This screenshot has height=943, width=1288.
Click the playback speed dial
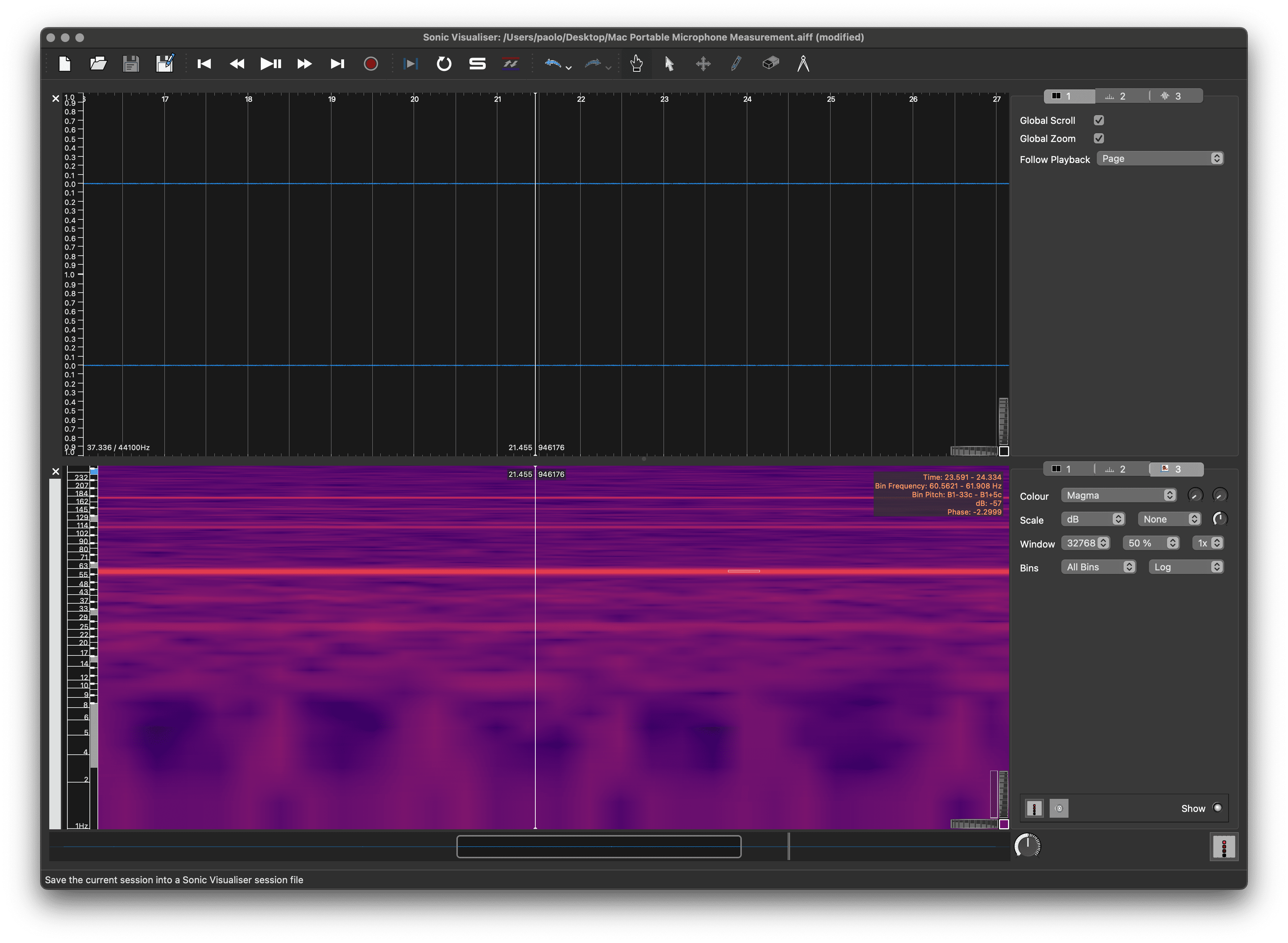(x=1027, y=846)
